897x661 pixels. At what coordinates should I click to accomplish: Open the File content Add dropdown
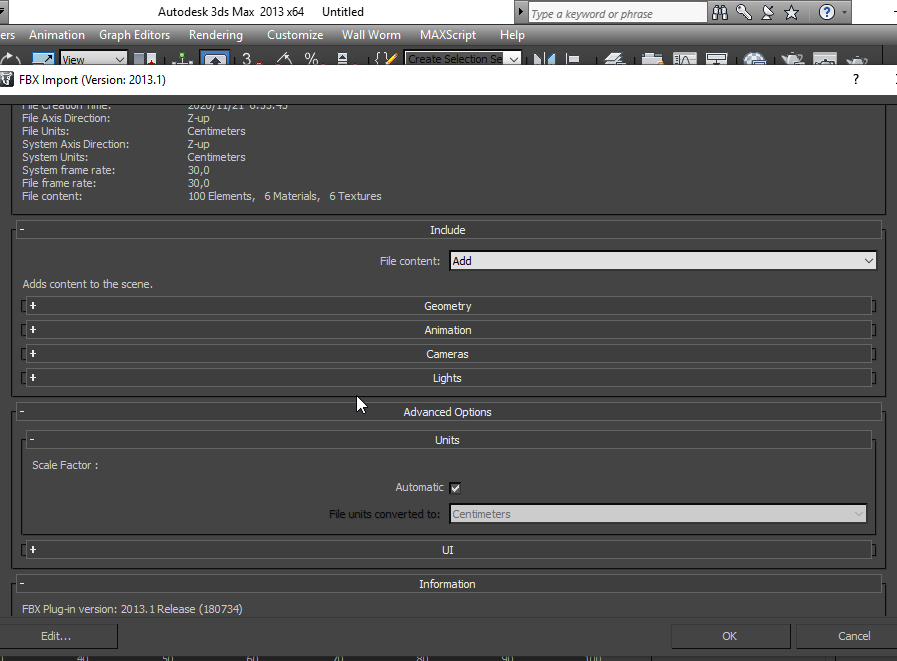662,261
